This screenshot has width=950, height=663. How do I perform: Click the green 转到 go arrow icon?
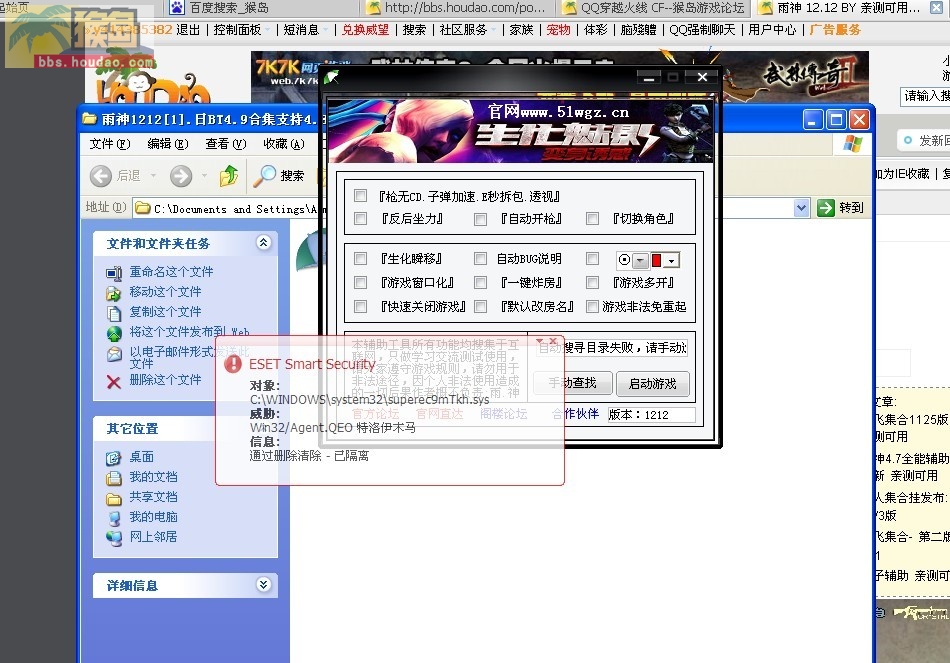[826, 208]
